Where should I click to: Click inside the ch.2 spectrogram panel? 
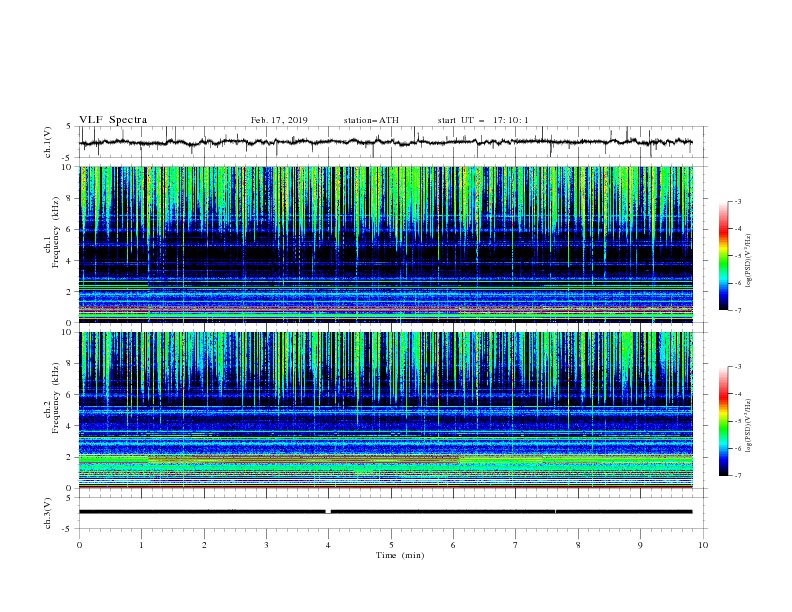click(386, 410)
